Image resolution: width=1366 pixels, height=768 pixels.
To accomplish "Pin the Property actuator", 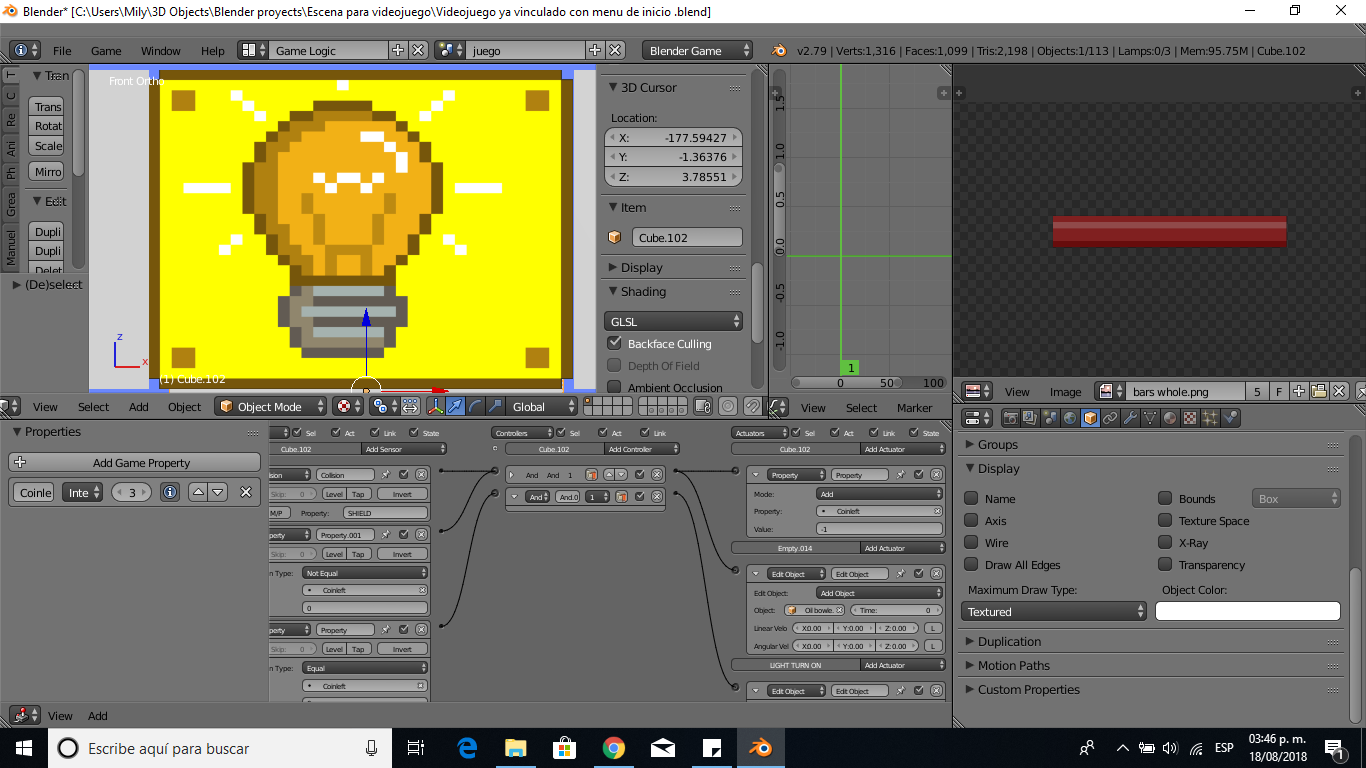I will [x=900, y=475].
